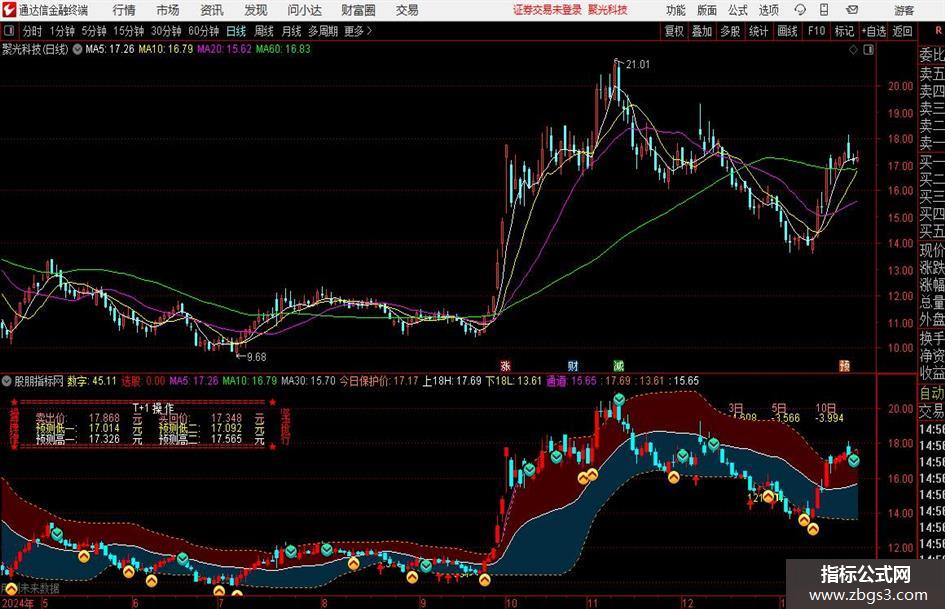The image size is (945, 609).
Task: Click the diamond icon at chart top right
Action: point(853,49)
